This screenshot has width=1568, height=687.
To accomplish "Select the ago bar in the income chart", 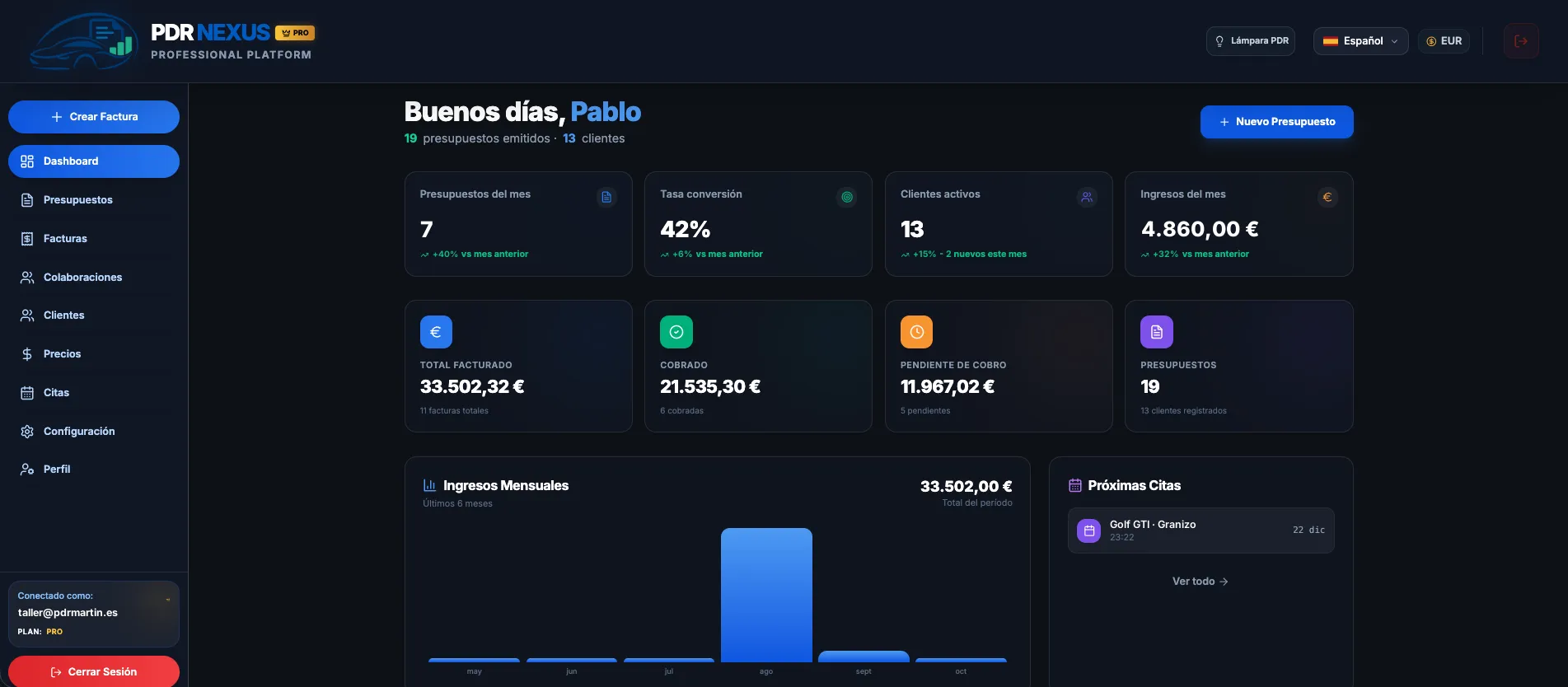I will pyautogui.click(x=766, y=595).
